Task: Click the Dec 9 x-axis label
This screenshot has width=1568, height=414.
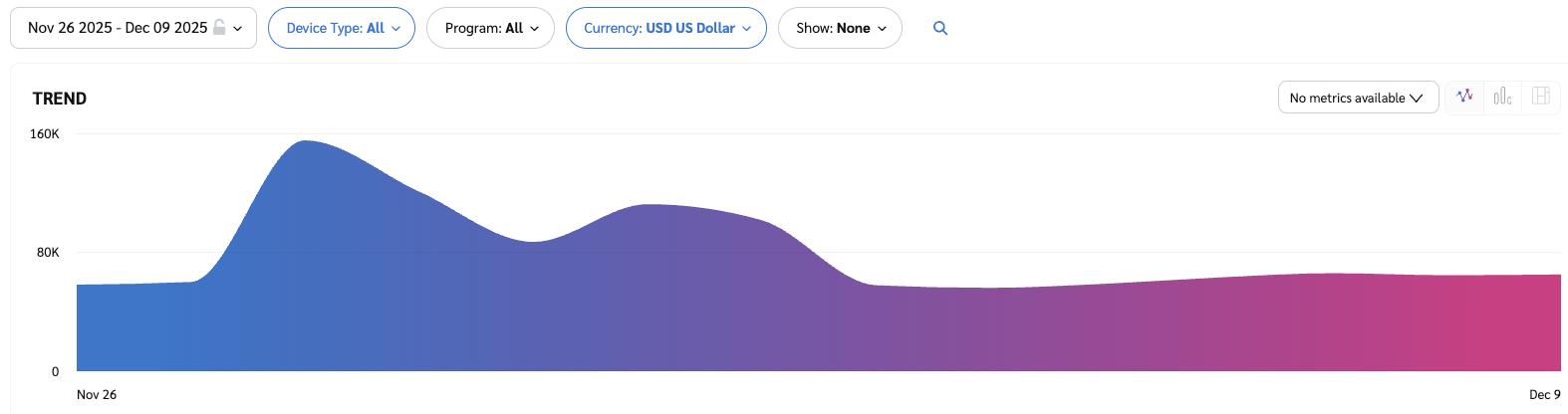Action: coord(1544,395)
